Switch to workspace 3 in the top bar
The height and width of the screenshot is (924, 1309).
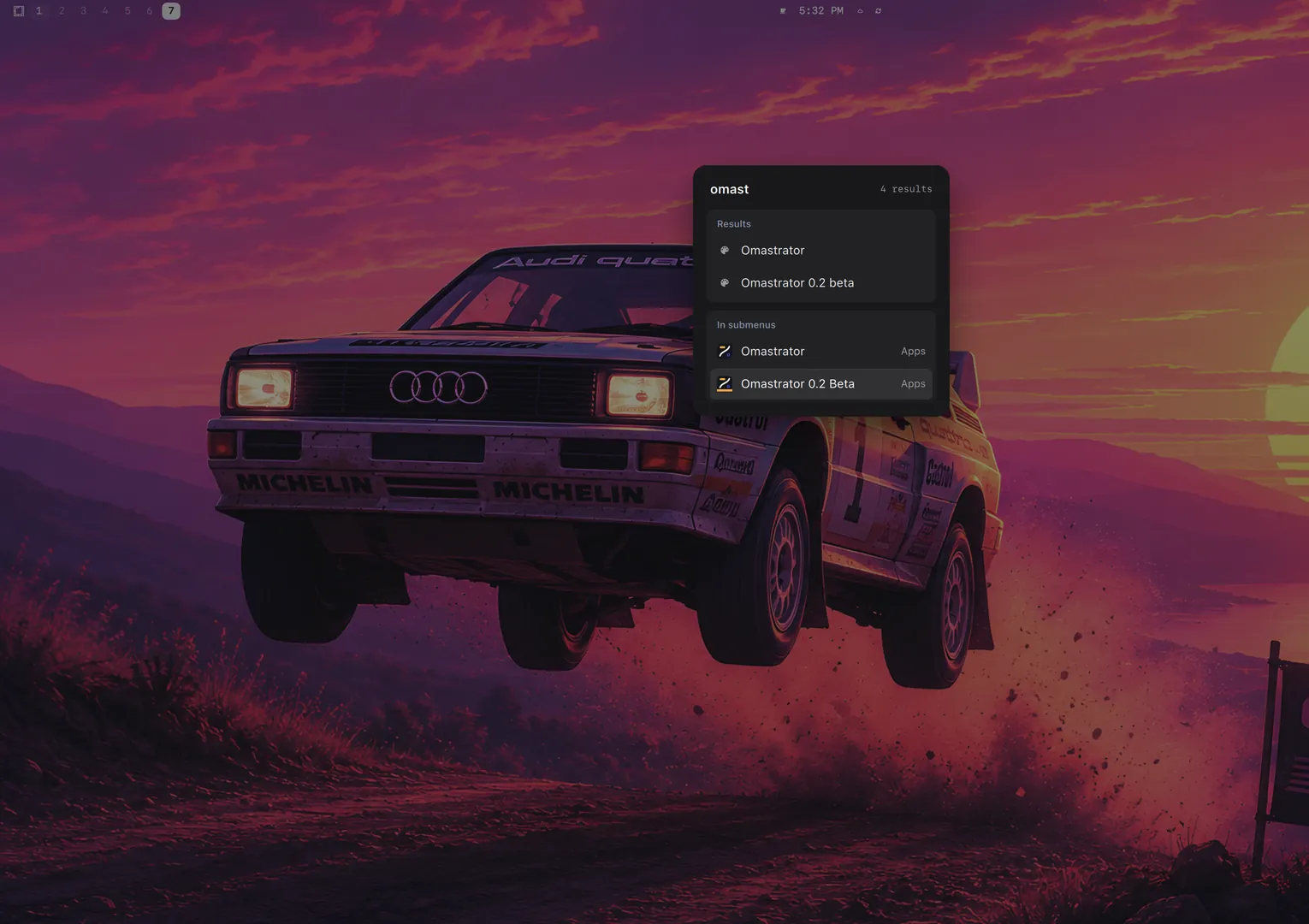[83, 11]
